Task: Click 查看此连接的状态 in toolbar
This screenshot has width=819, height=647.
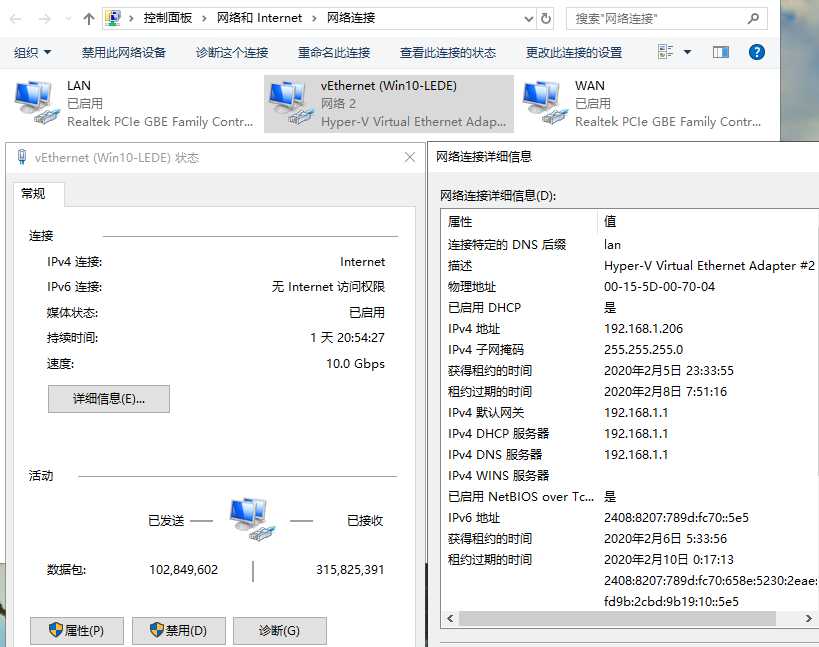Action: click(x=448, y=52)
